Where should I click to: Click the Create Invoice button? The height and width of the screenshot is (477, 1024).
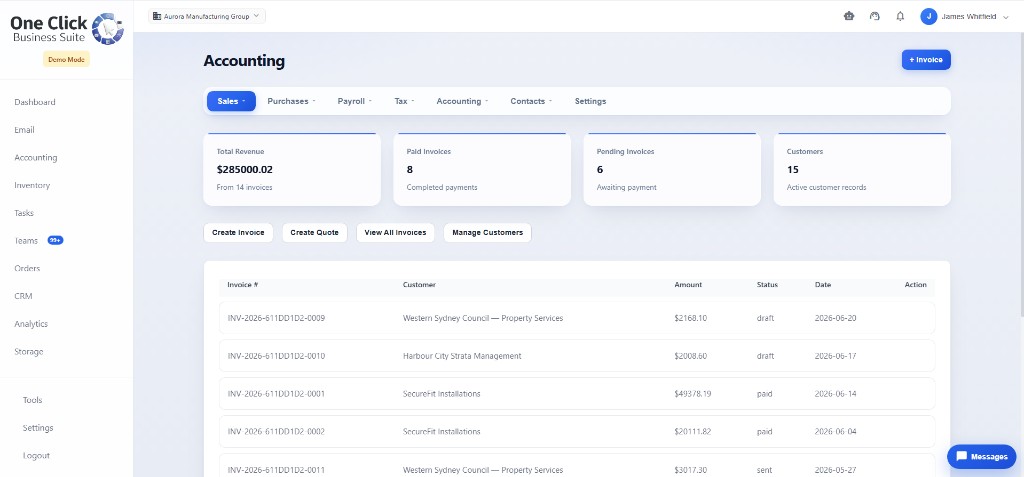[x=238, y=233]
